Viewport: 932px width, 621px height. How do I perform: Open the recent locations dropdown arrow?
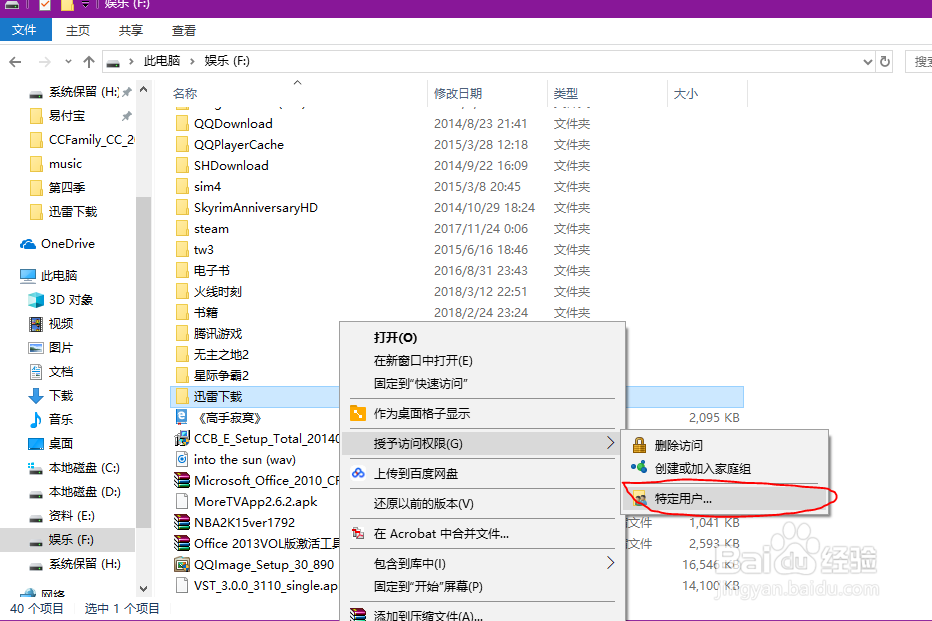coord(68,62)
